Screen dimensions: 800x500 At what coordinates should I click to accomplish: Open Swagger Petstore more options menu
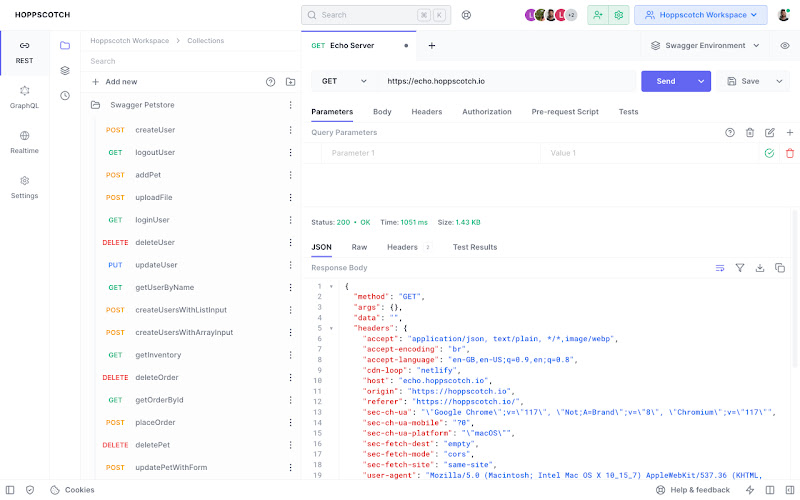point(290,105)
